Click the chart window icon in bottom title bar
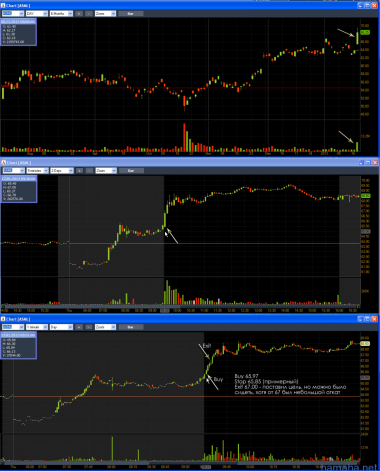 click(4, 319)
